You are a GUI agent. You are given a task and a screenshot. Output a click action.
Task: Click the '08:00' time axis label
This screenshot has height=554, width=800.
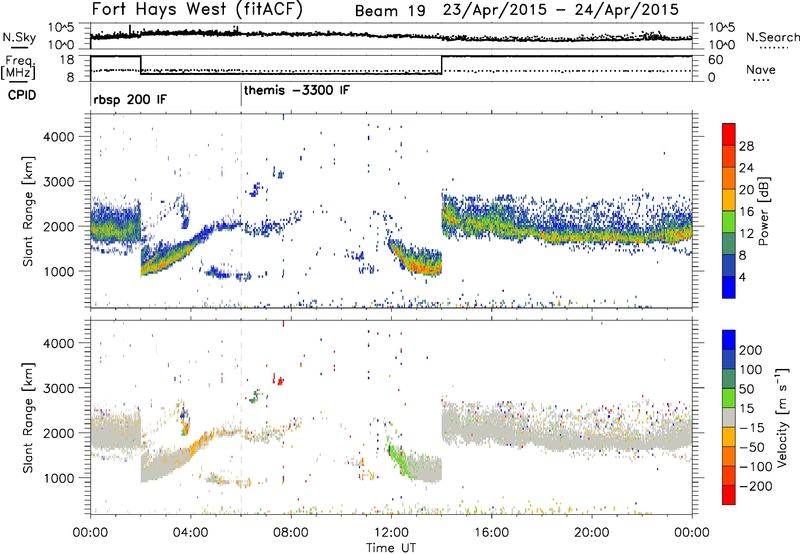pyautogui.click(x=291, y=533)
